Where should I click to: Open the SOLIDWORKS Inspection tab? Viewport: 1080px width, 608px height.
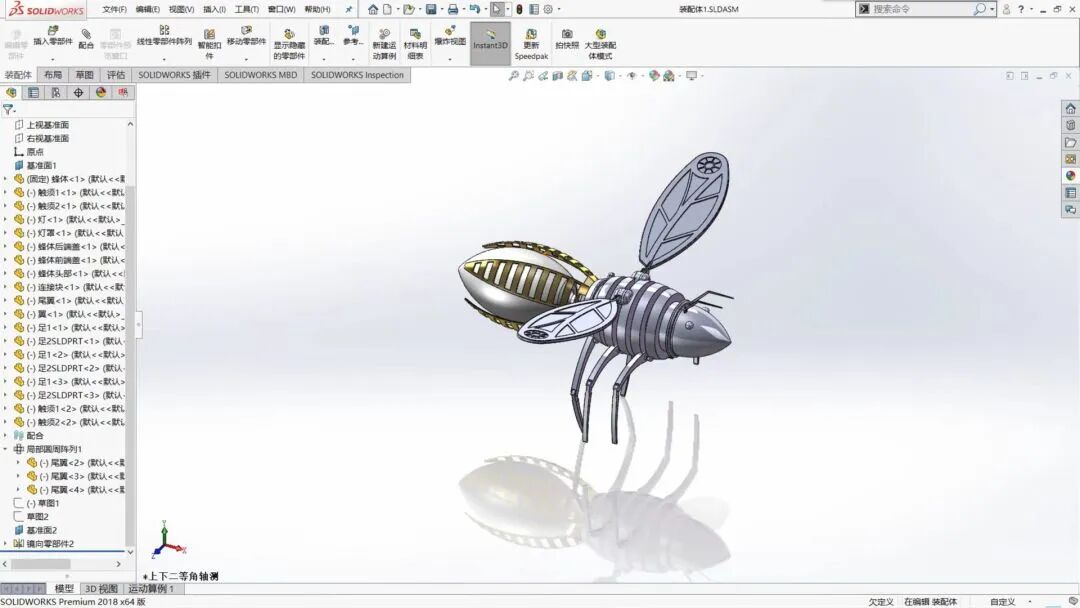(x=357, y=75)
